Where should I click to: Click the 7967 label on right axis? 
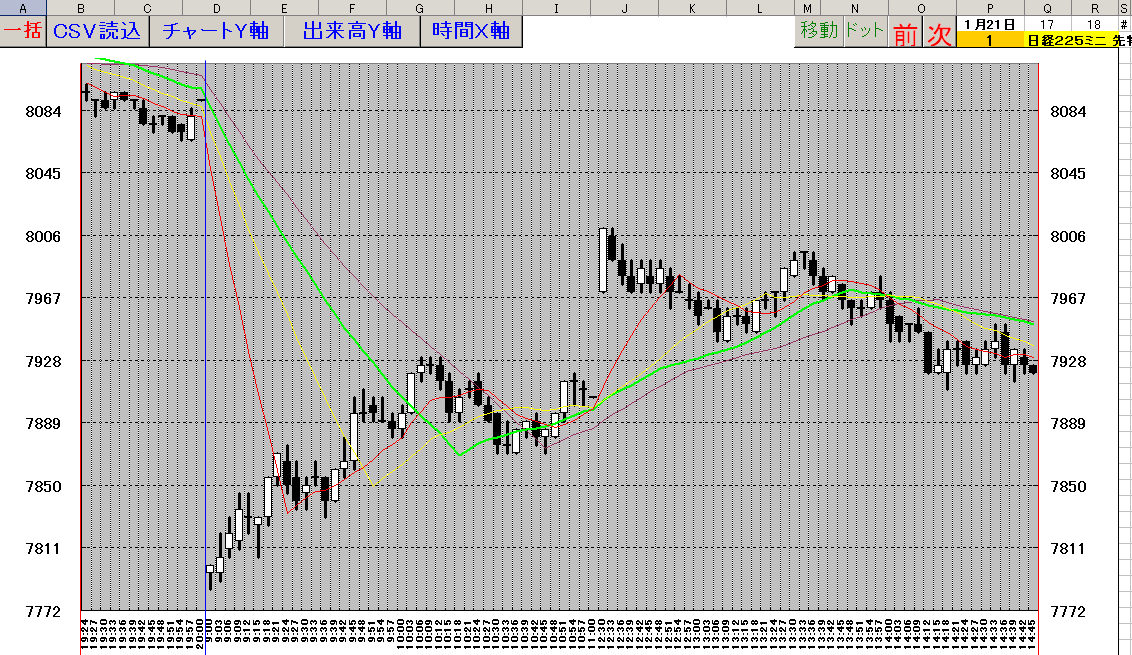[x=1068, y=298]
